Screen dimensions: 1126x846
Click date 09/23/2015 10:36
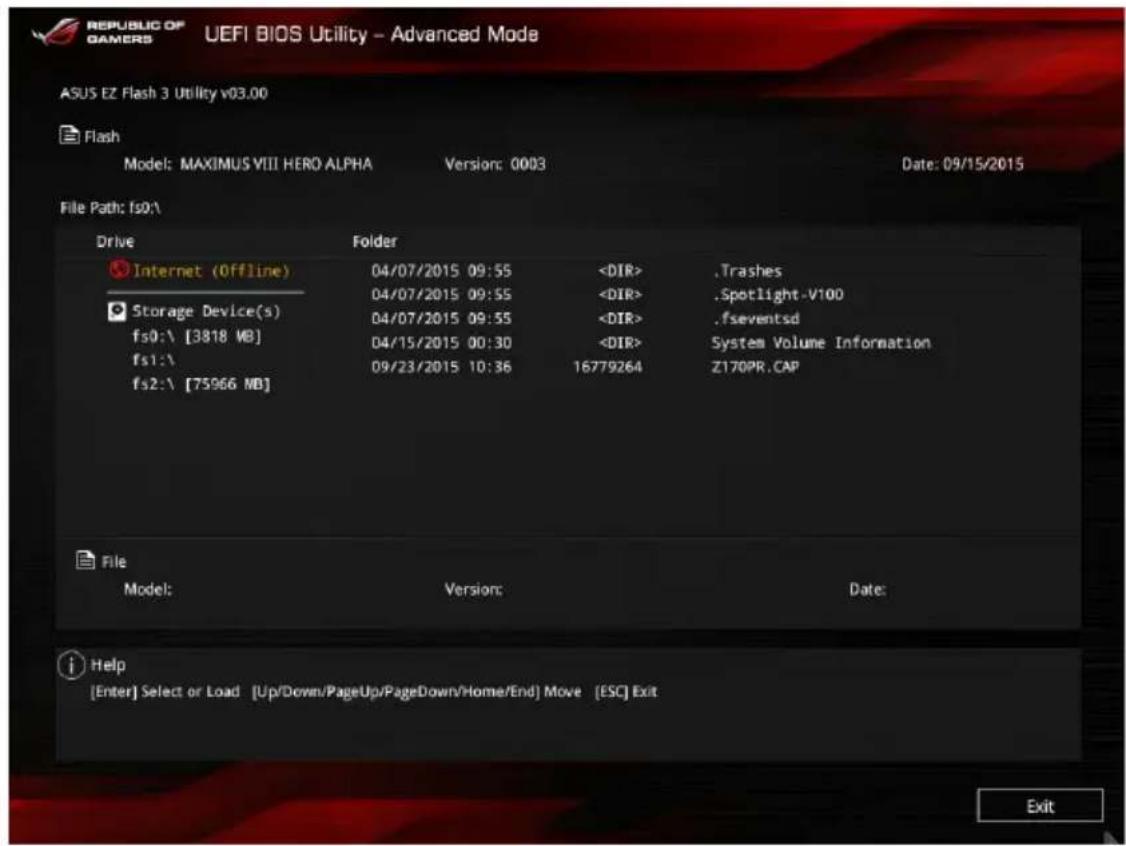(441, 366)
